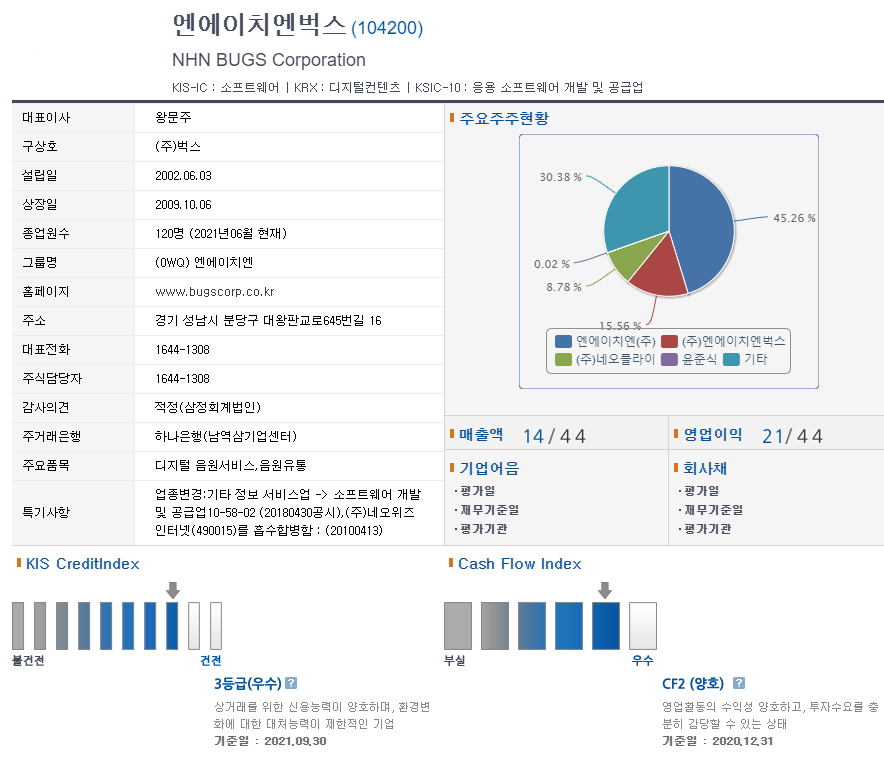Click the 대표이사 value 왕문주
884x759 pixels.
coord(174,117)
